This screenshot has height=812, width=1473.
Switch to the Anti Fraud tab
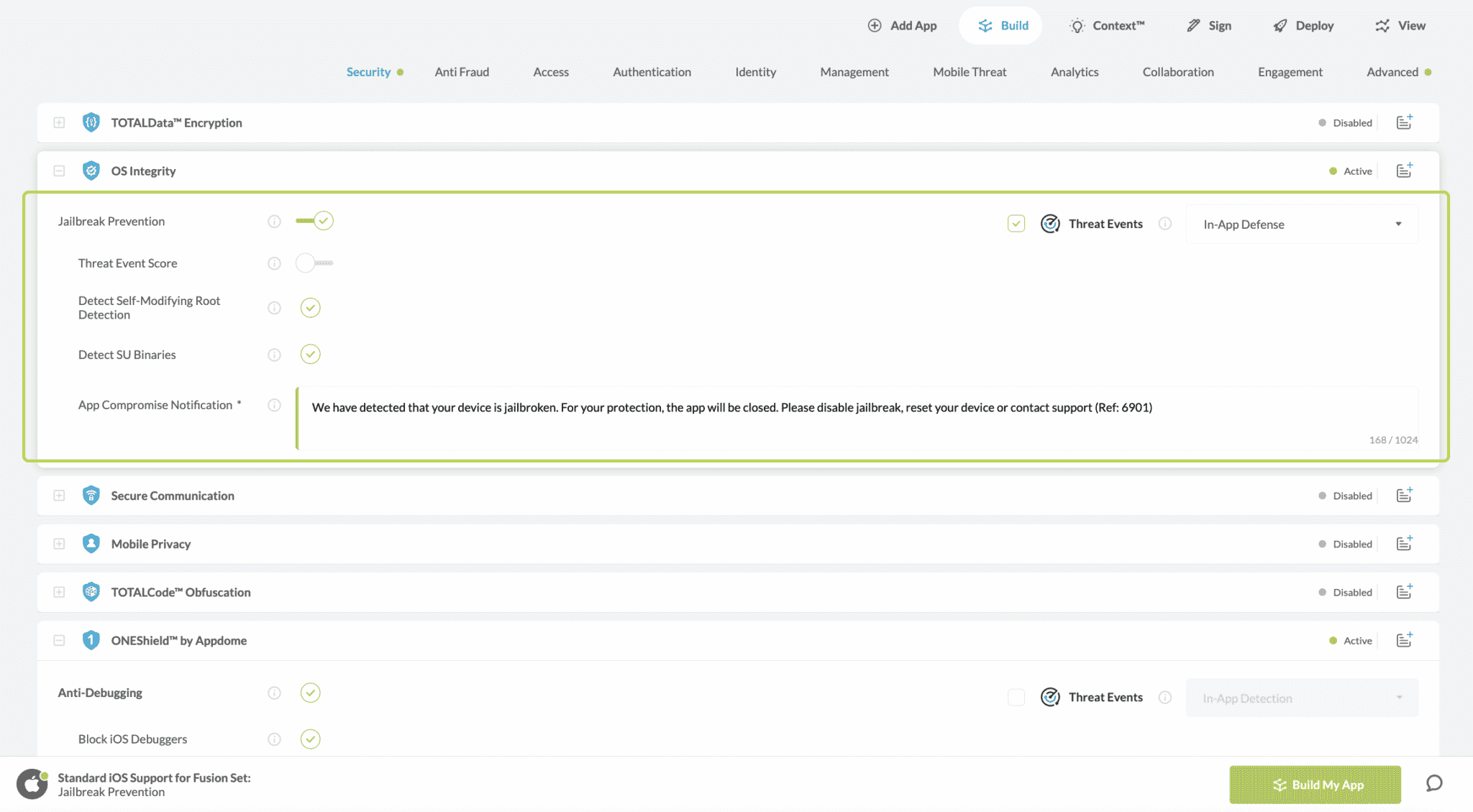click(x=462, y=72)
